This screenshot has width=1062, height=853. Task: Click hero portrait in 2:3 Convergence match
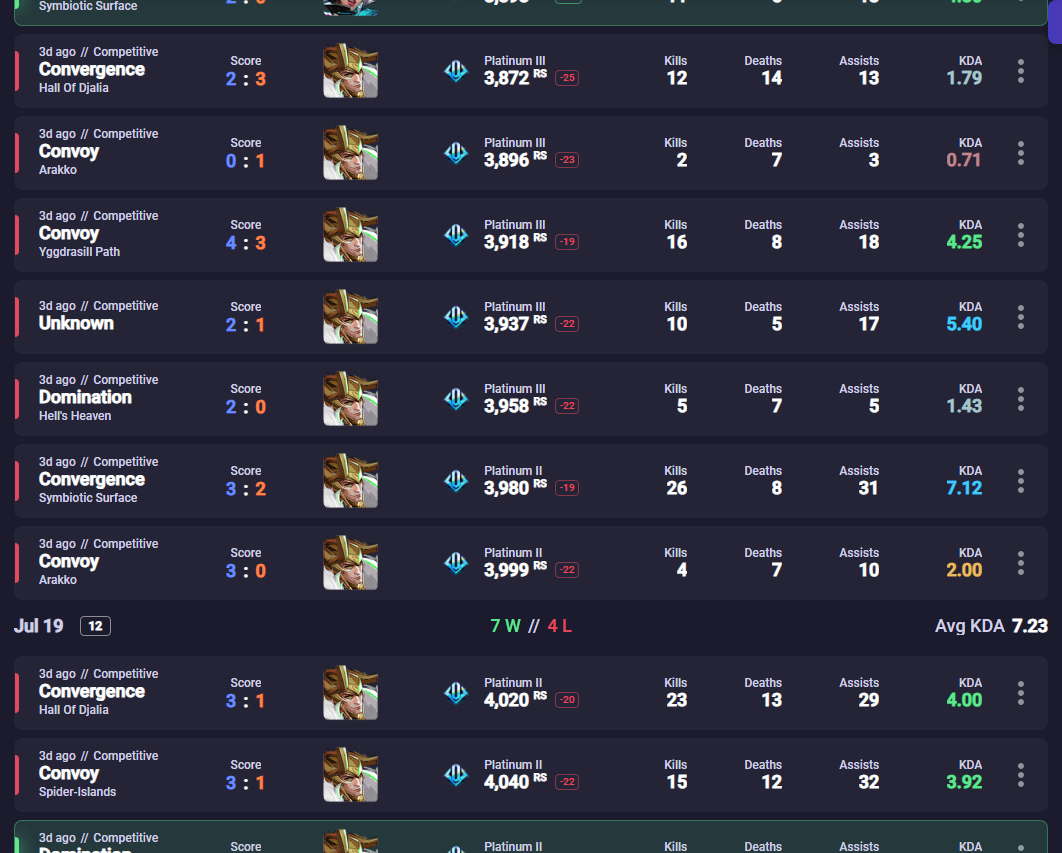point(350,71)
